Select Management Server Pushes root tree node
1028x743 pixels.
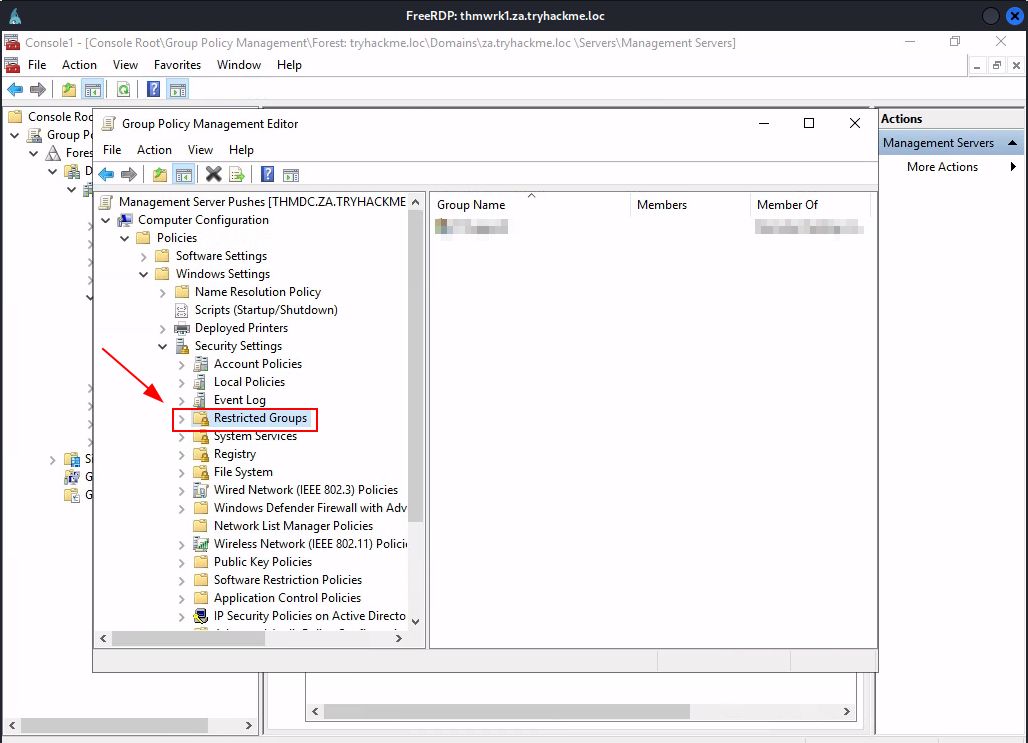pos(262,202)
